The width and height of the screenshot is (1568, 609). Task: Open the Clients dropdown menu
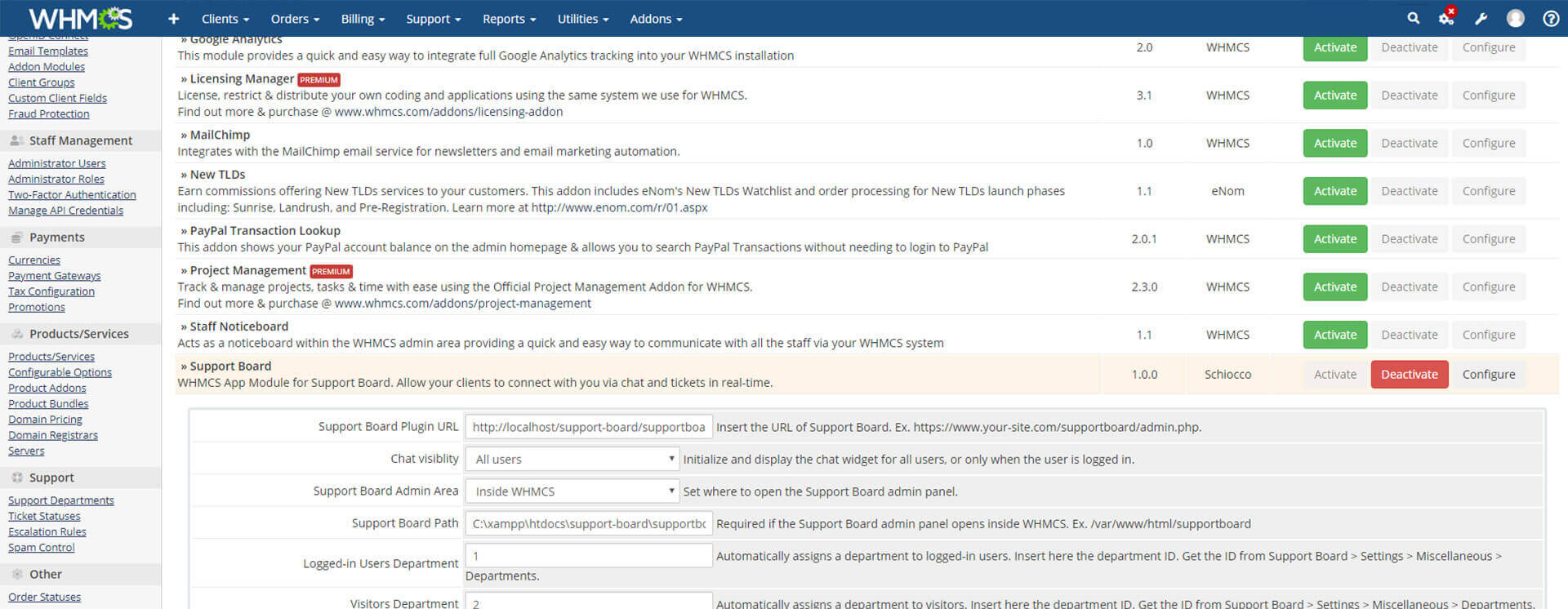pos(225,19)
